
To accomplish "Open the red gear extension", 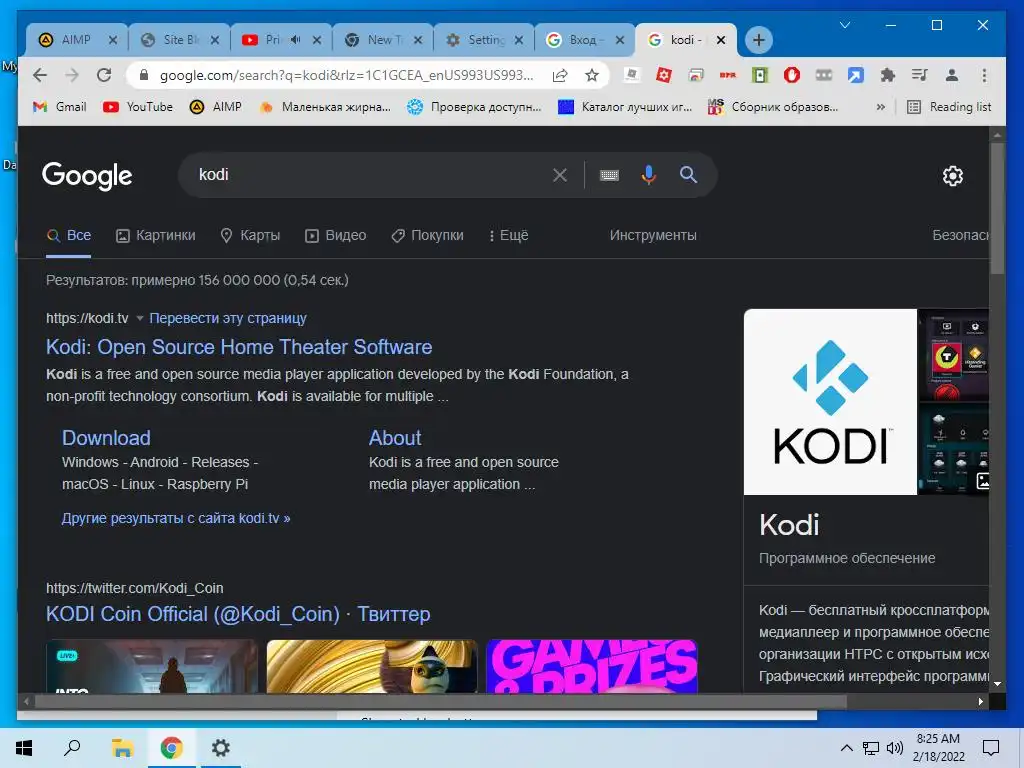I will click(x=664, y=75).
